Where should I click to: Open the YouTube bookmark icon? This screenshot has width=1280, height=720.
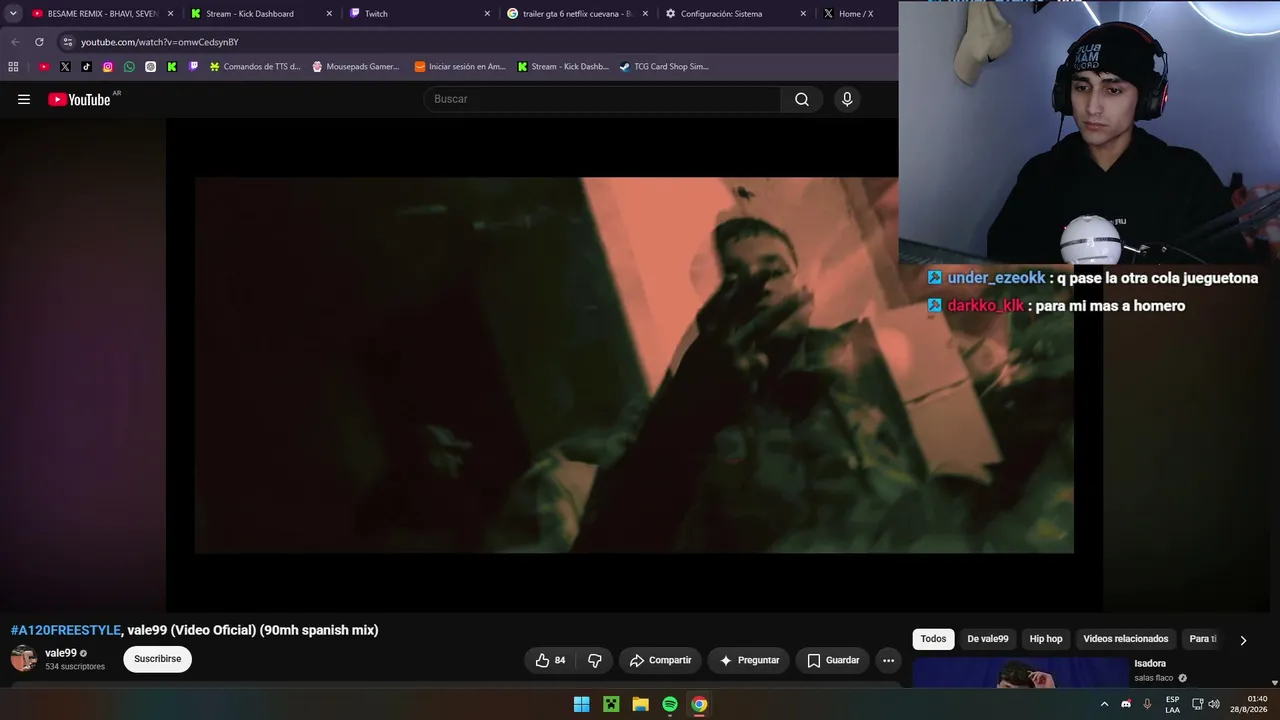pos(44,67)
